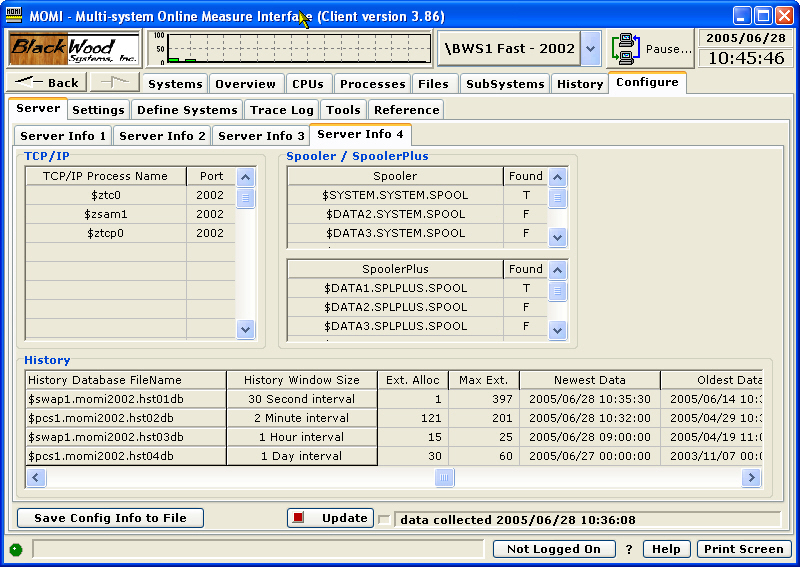Click the History horizontal scrollbar thumb
The height and width of the screenshot is (567, 800).
(444, 478)
